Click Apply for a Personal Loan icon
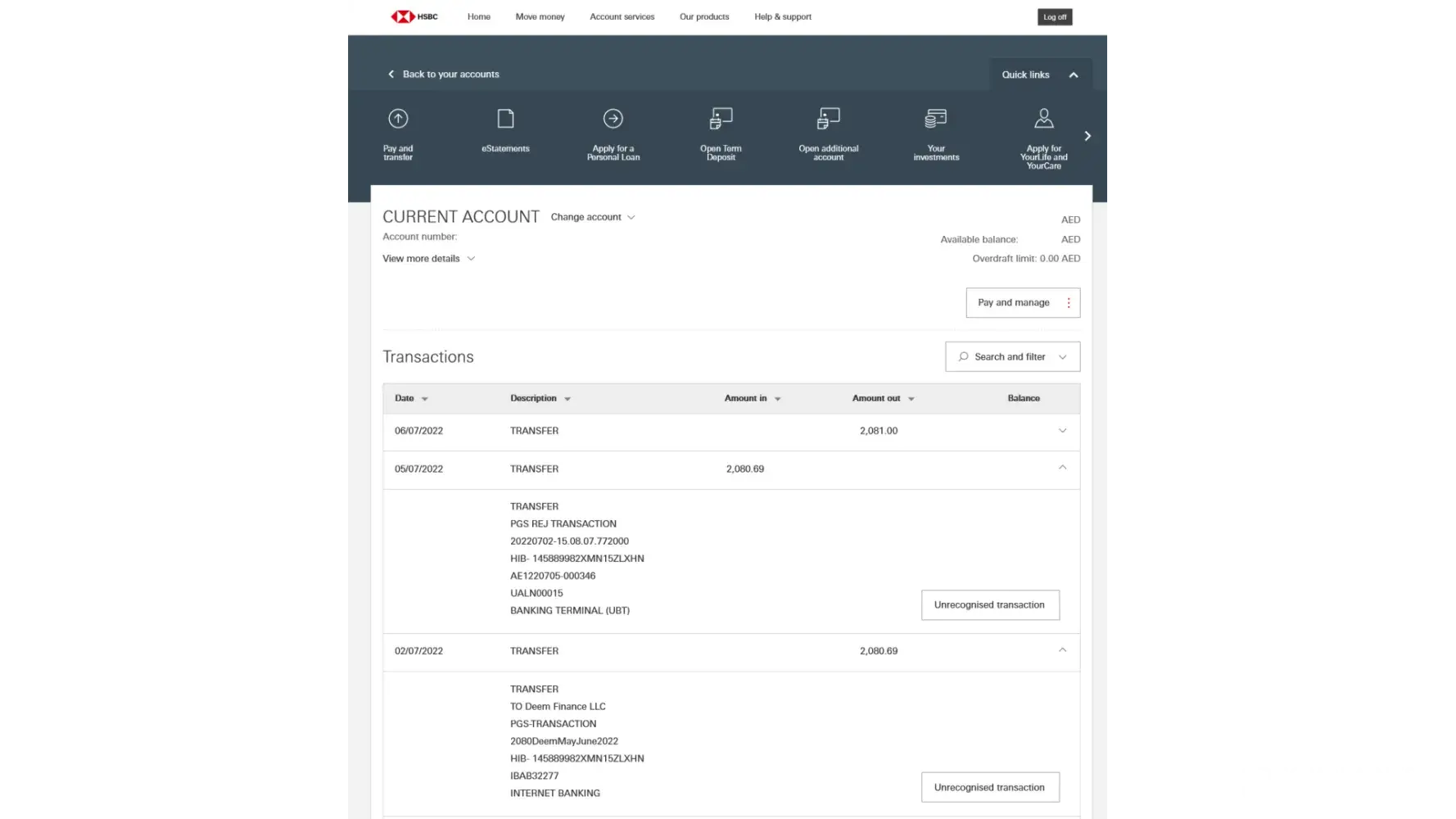1456x819 pixels. click(x=613, y=120)
